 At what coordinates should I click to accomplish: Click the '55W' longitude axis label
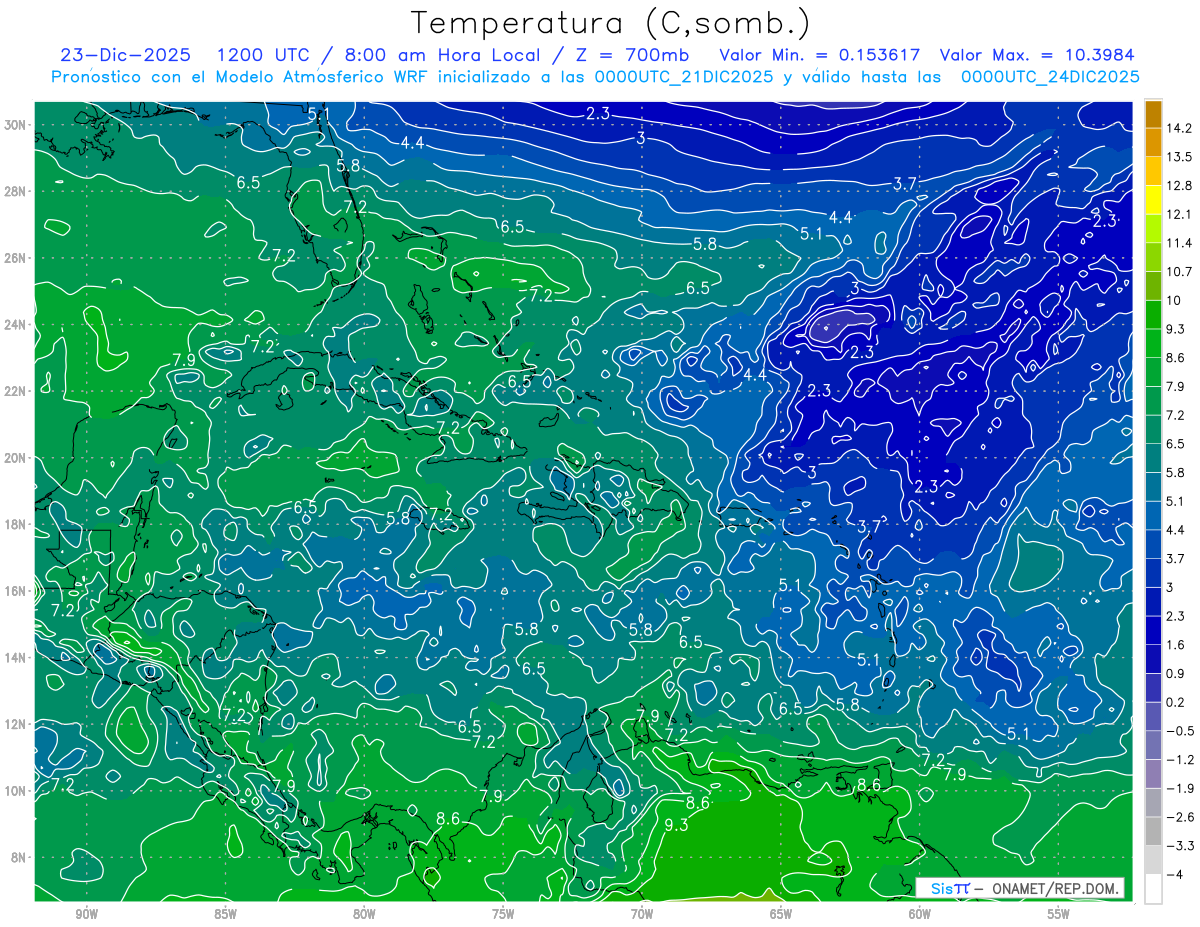[x=1059, y=914]
